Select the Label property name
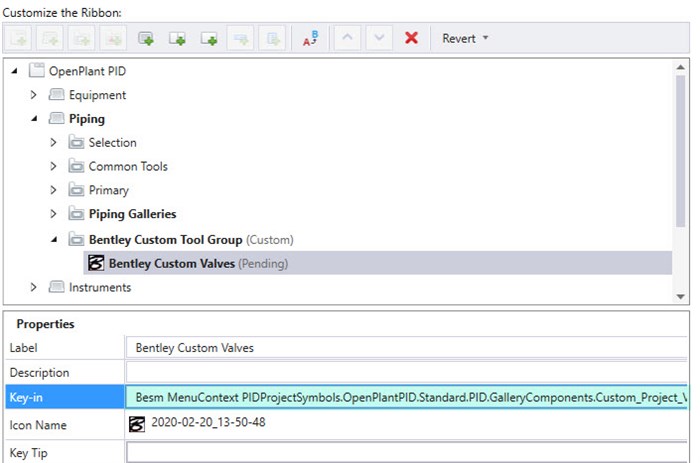The width and height of the screenshot is (700, 463). click(x=23, y=348)
